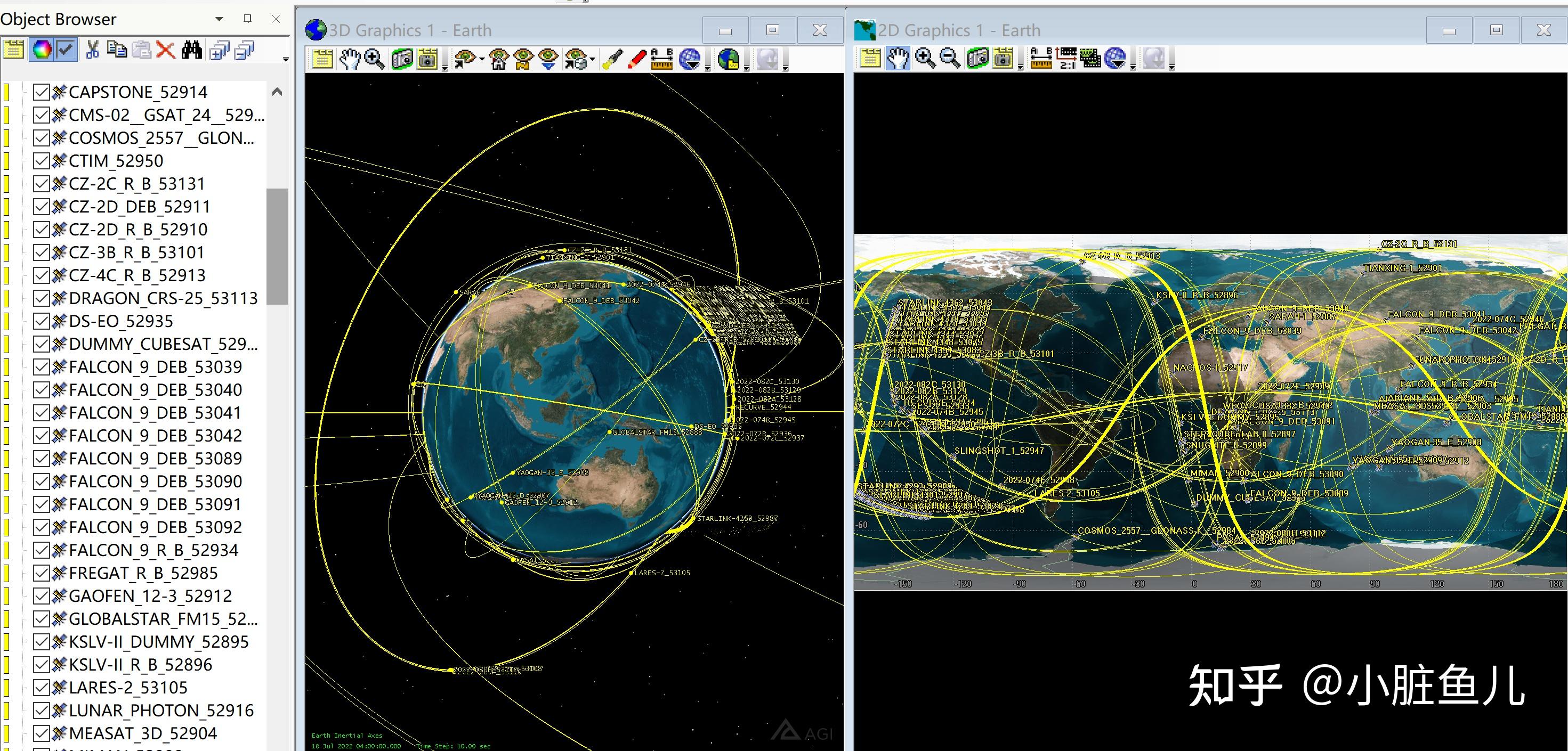Click the Object Browser scrollbar up arrow

click(277, 92)
